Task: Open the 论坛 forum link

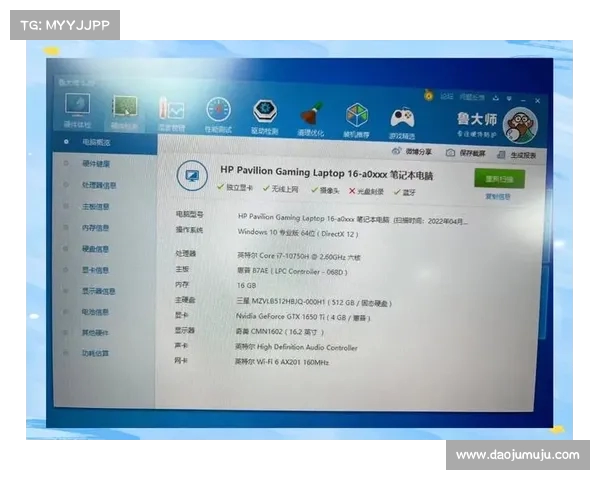Action: tap(447, 96)
